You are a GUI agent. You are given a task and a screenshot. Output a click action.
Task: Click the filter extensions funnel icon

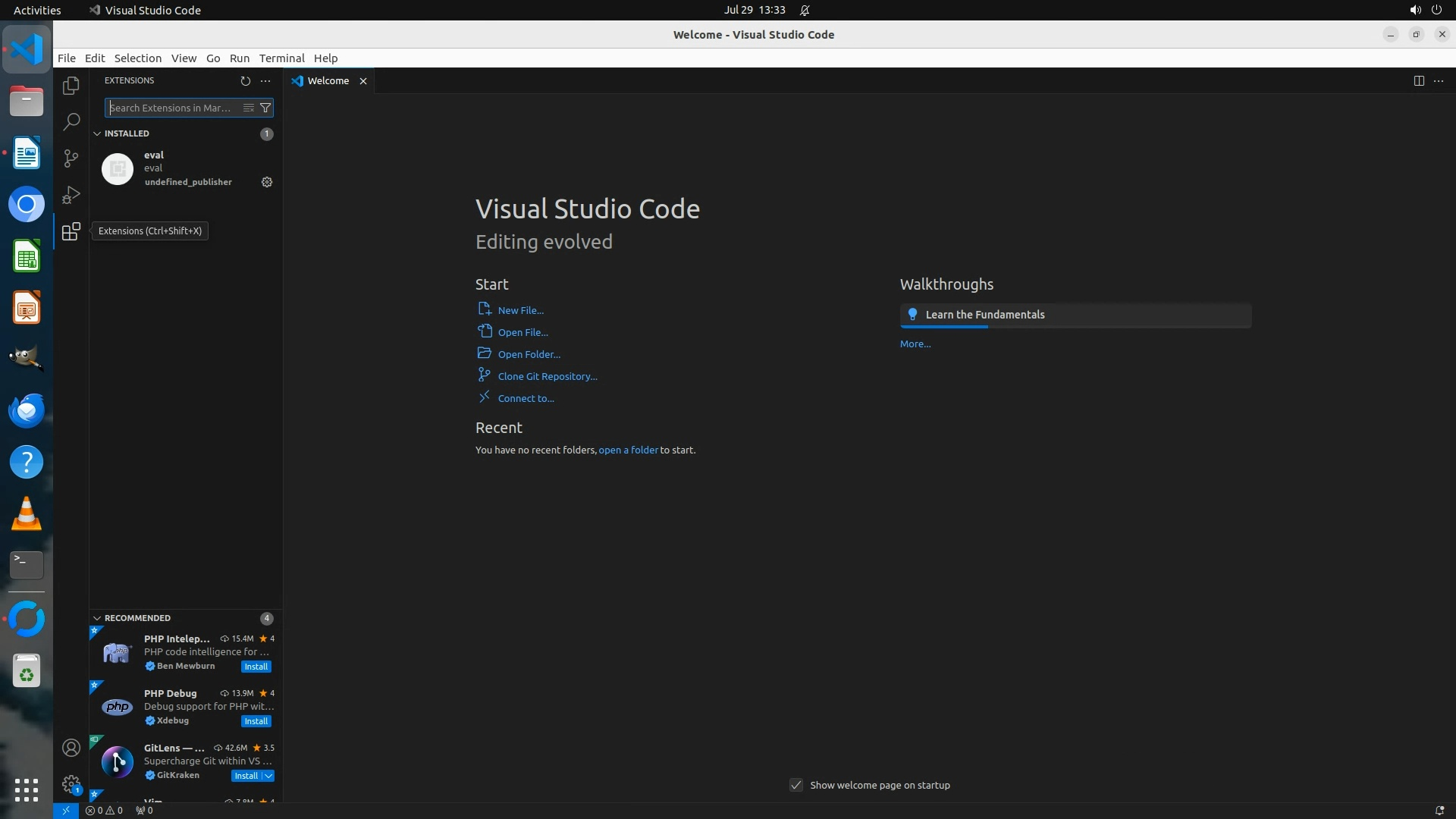click(265, 108)
